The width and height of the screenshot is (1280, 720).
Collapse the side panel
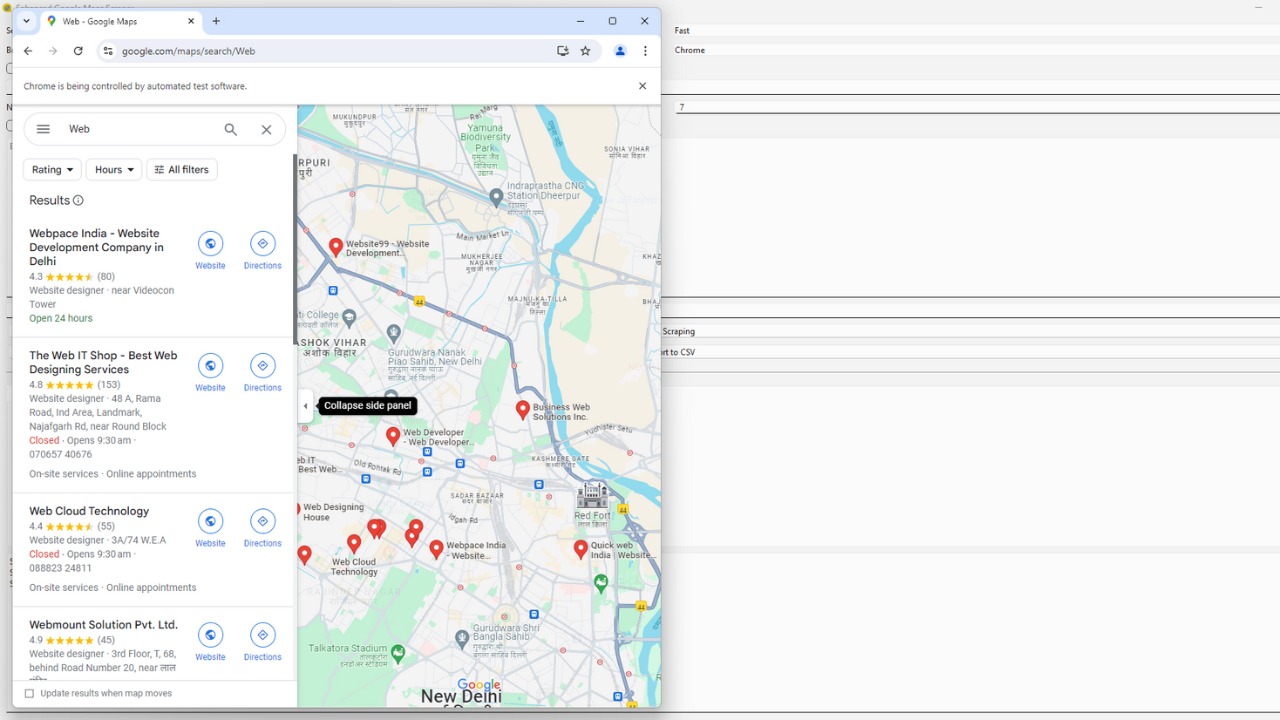tap(305, 405)
